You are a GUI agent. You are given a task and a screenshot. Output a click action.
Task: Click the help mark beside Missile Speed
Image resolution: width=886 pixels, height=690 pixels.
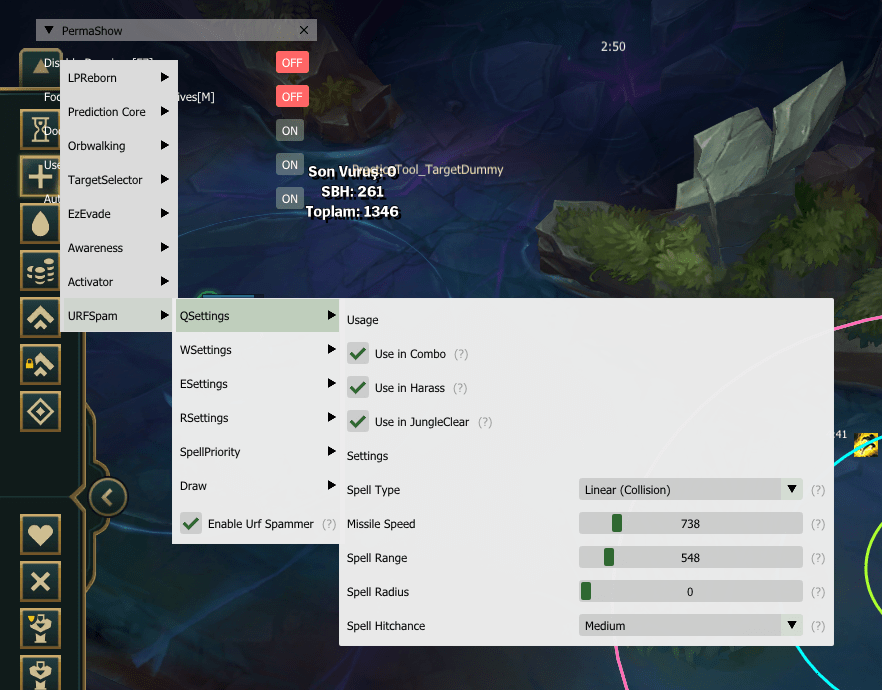click(x=818, y=524)
